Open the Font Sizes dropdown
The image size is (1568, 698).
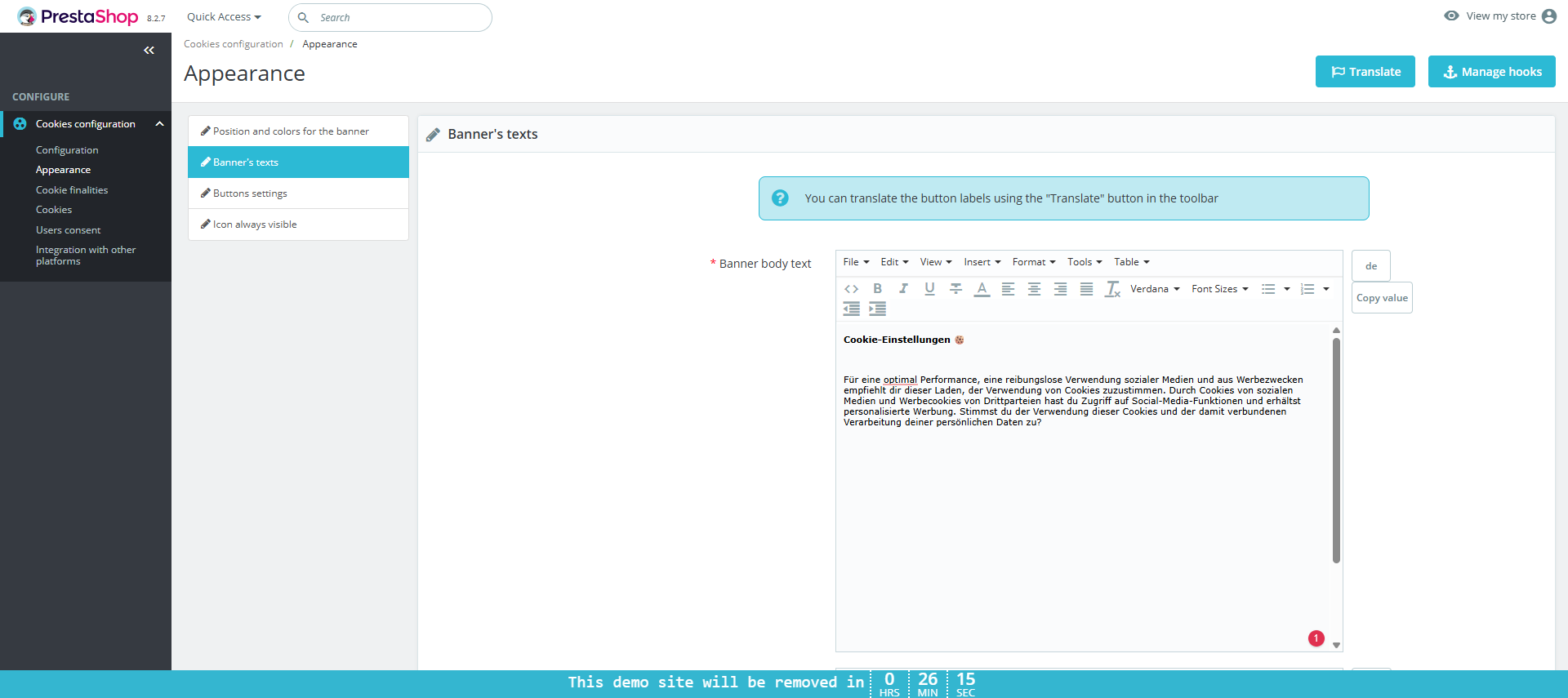coord(1220,289)
